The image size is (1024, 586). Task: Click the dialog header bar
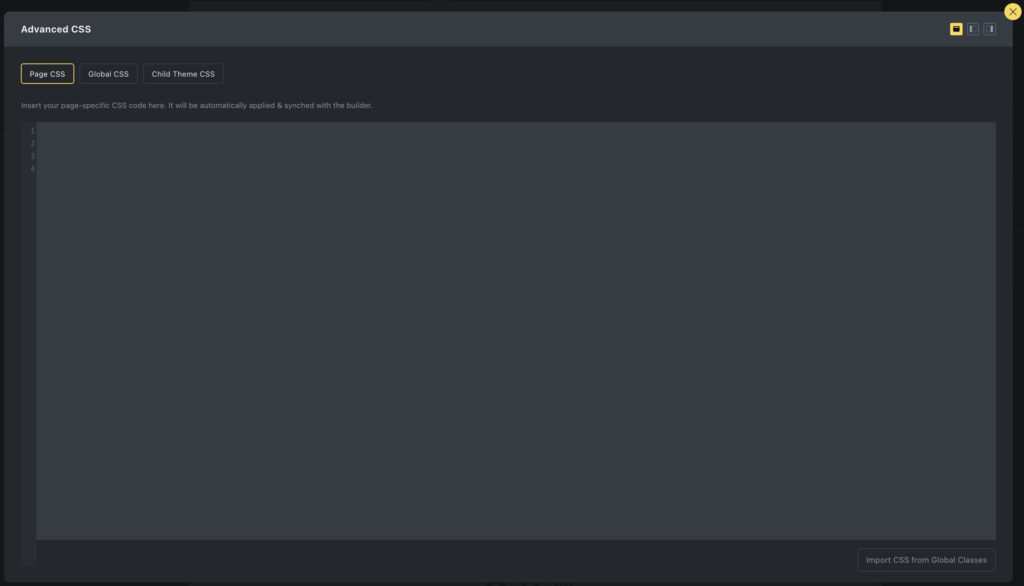(500, 29)
